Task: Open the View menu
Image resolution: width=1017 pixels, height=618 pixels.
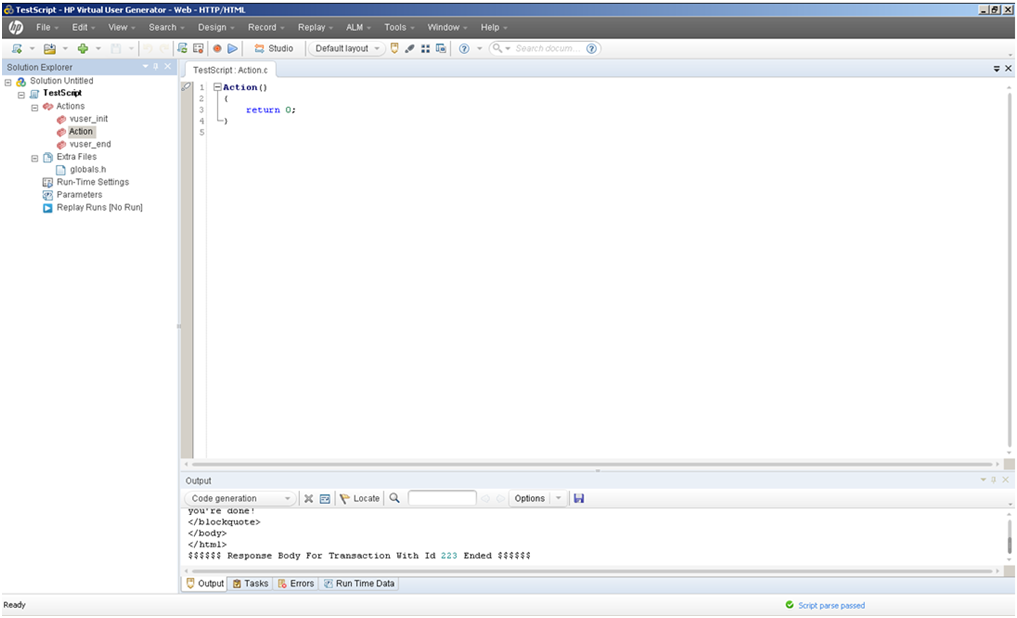Action: [x=121, y=27]
